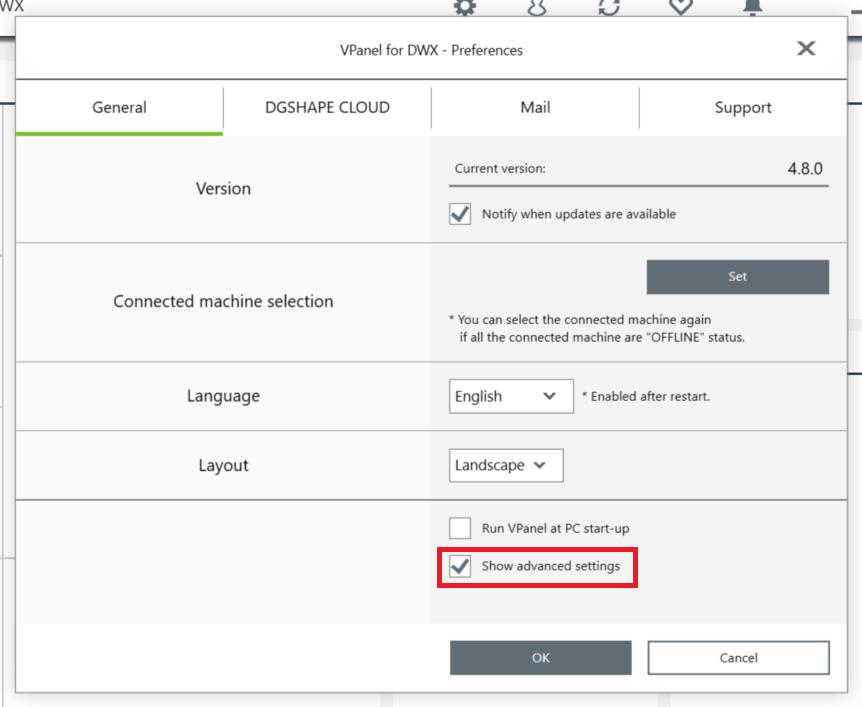This screenshot has height=707, width=862.
Task: Close the Preferences dialog with the X
Action: coord(806,48)
